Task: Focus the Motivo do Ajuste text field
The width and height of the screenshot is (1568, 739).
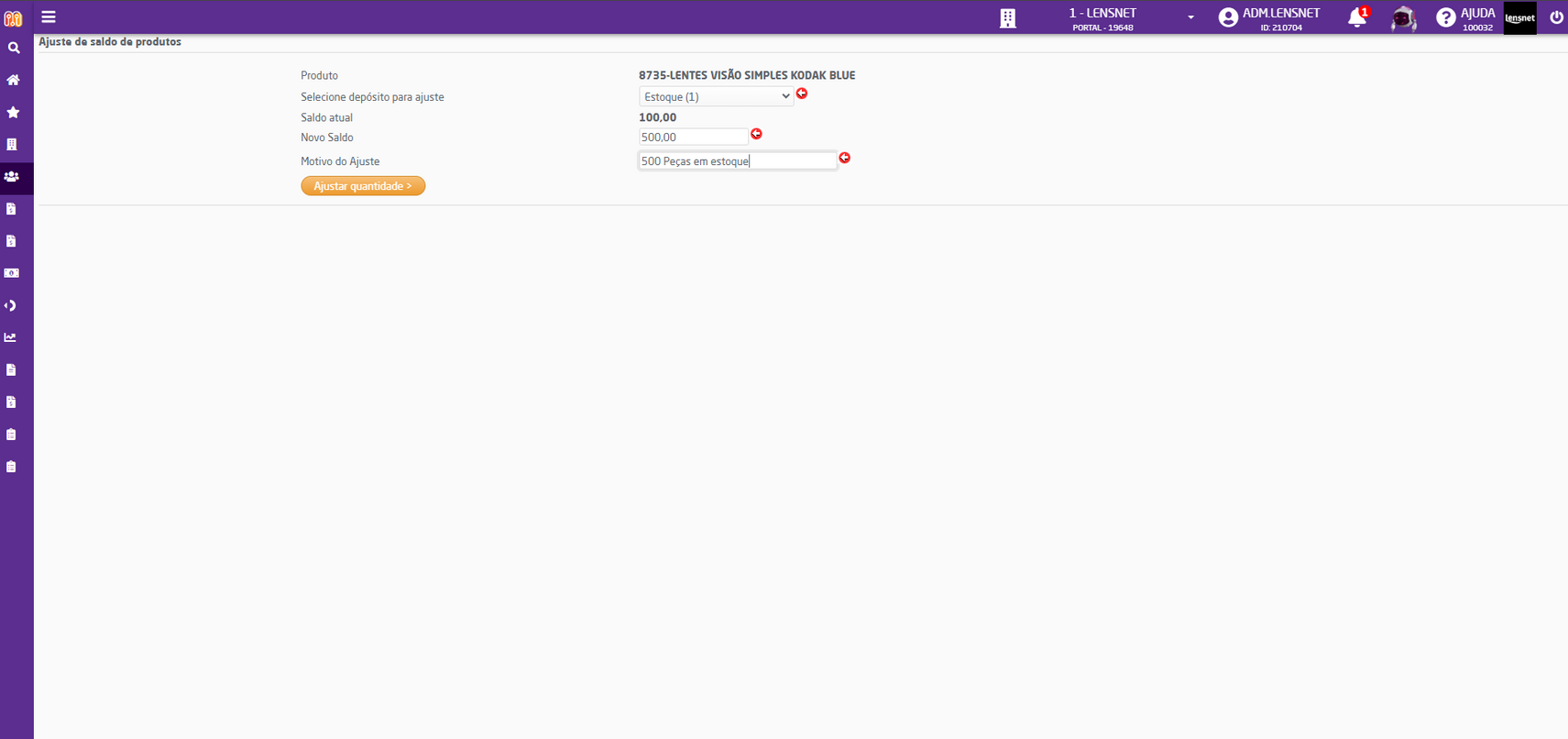Action: click(x=738, y=160)
